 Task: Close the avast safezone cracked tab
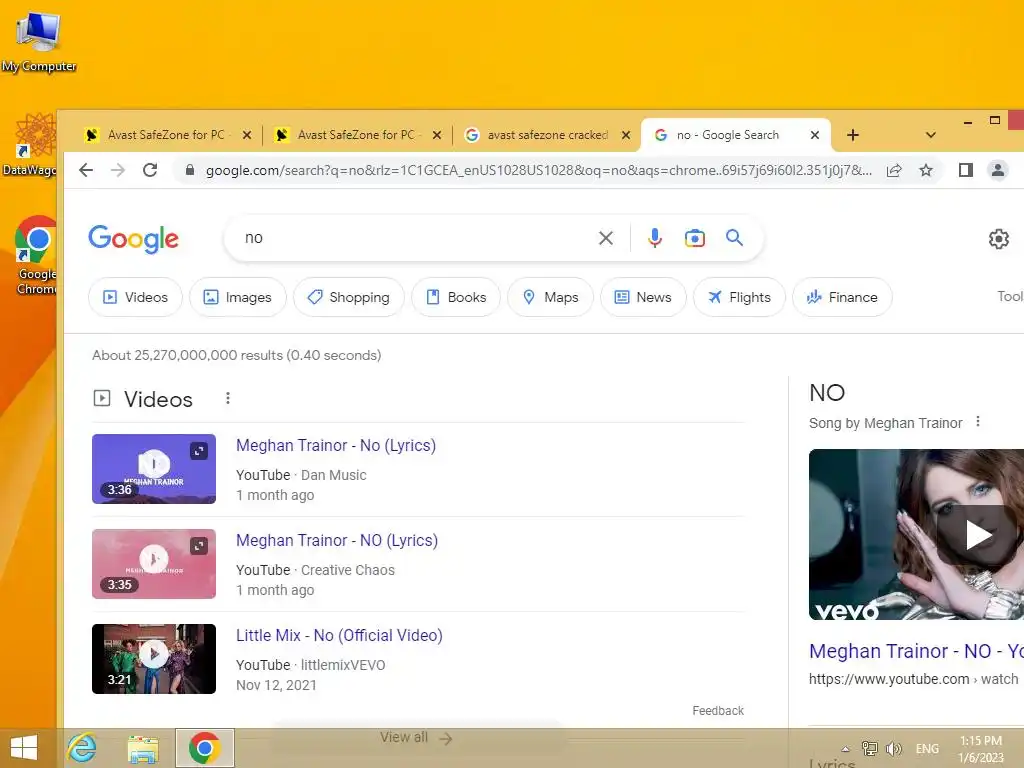(x=626, y=135)
